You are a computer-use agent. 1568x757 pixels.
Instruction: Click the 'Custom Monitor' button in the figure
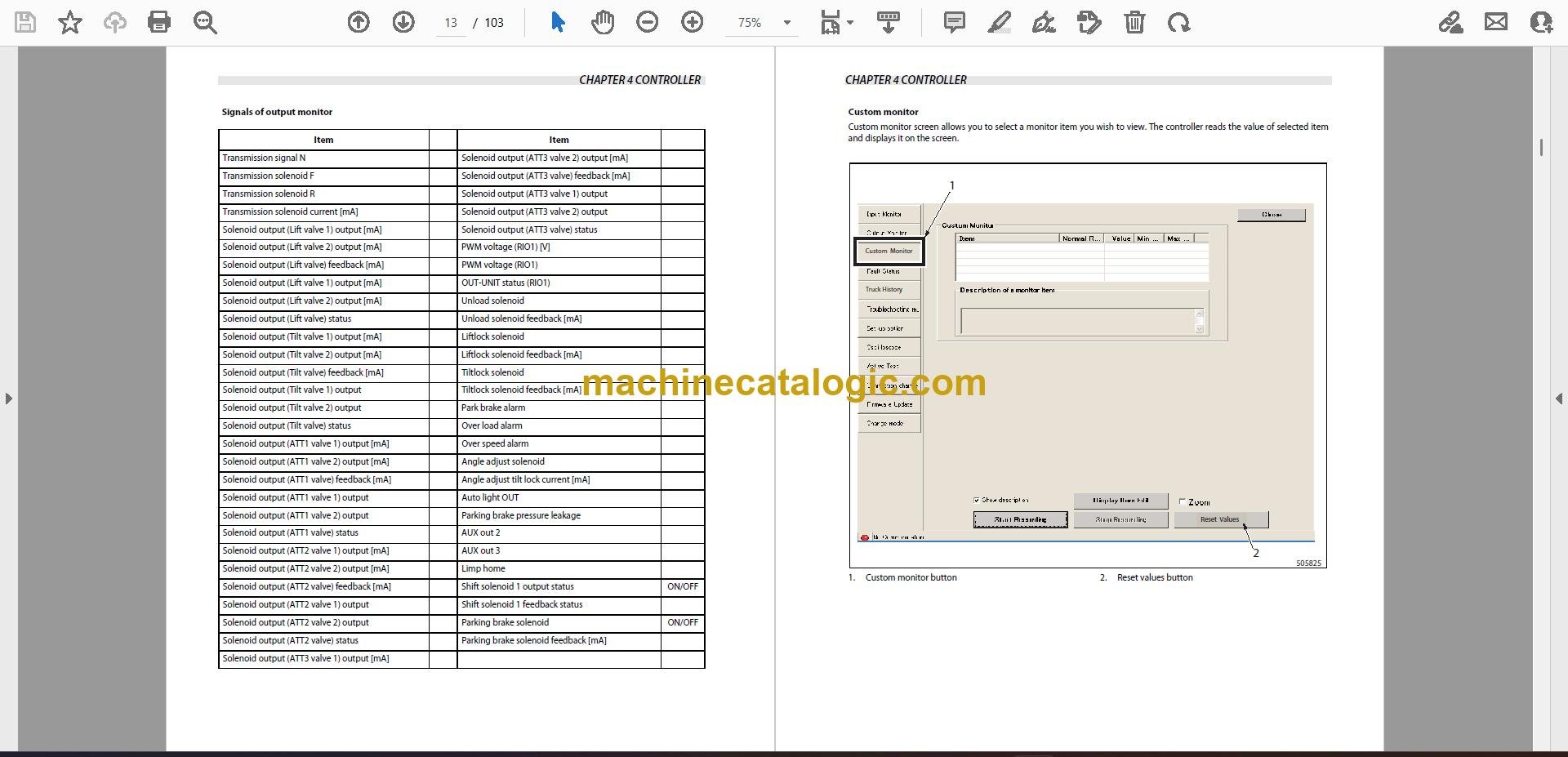(889, 252)
